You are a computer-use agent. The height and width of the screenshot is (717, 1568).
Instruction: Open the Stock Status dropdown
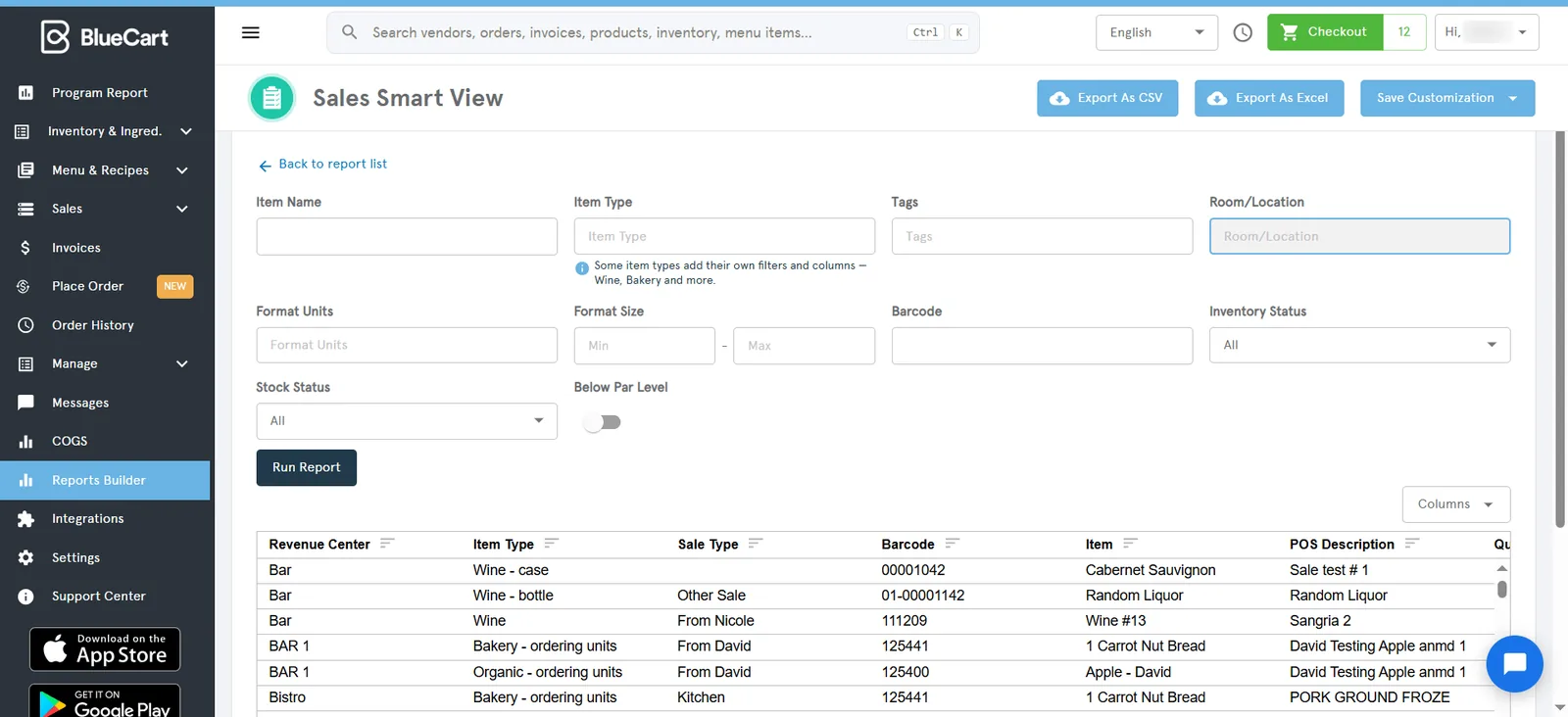click(407, 421)
